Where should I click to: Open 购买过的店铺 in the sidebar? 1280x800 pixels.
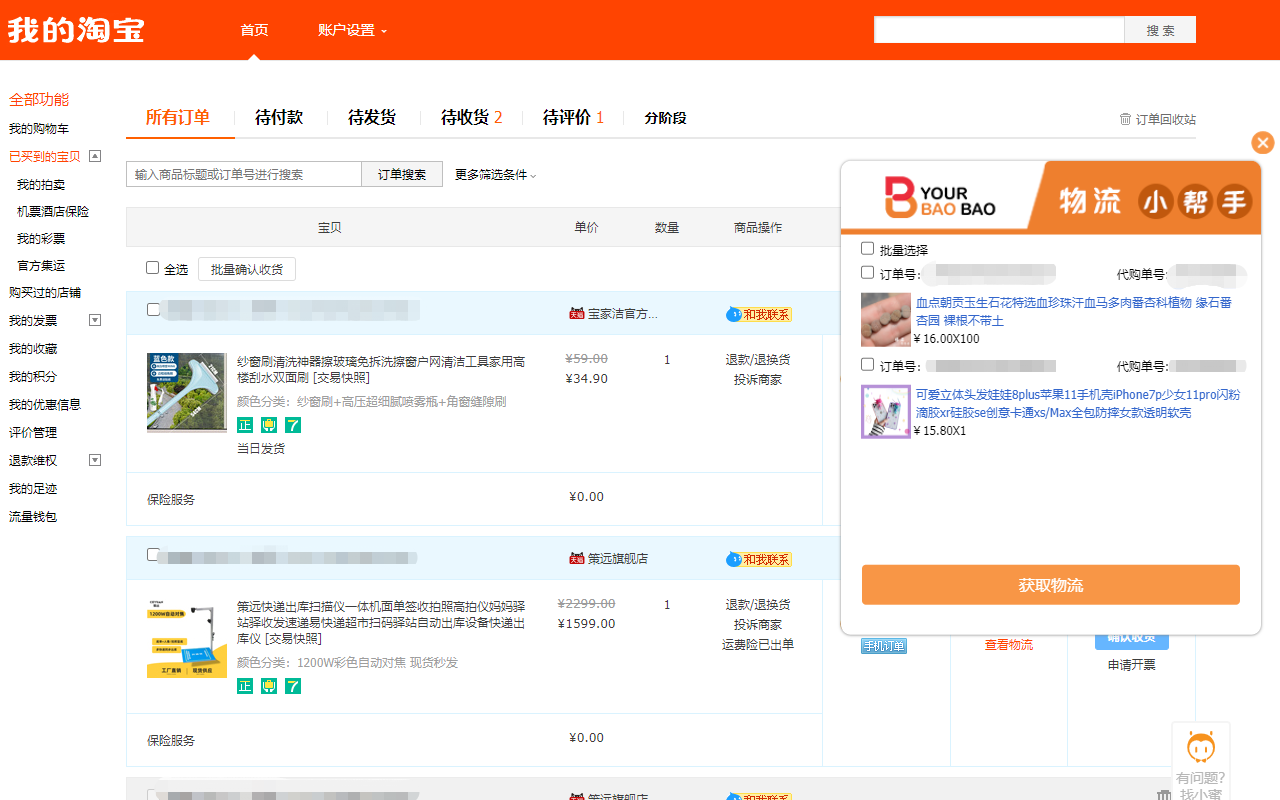pos(45,293)
